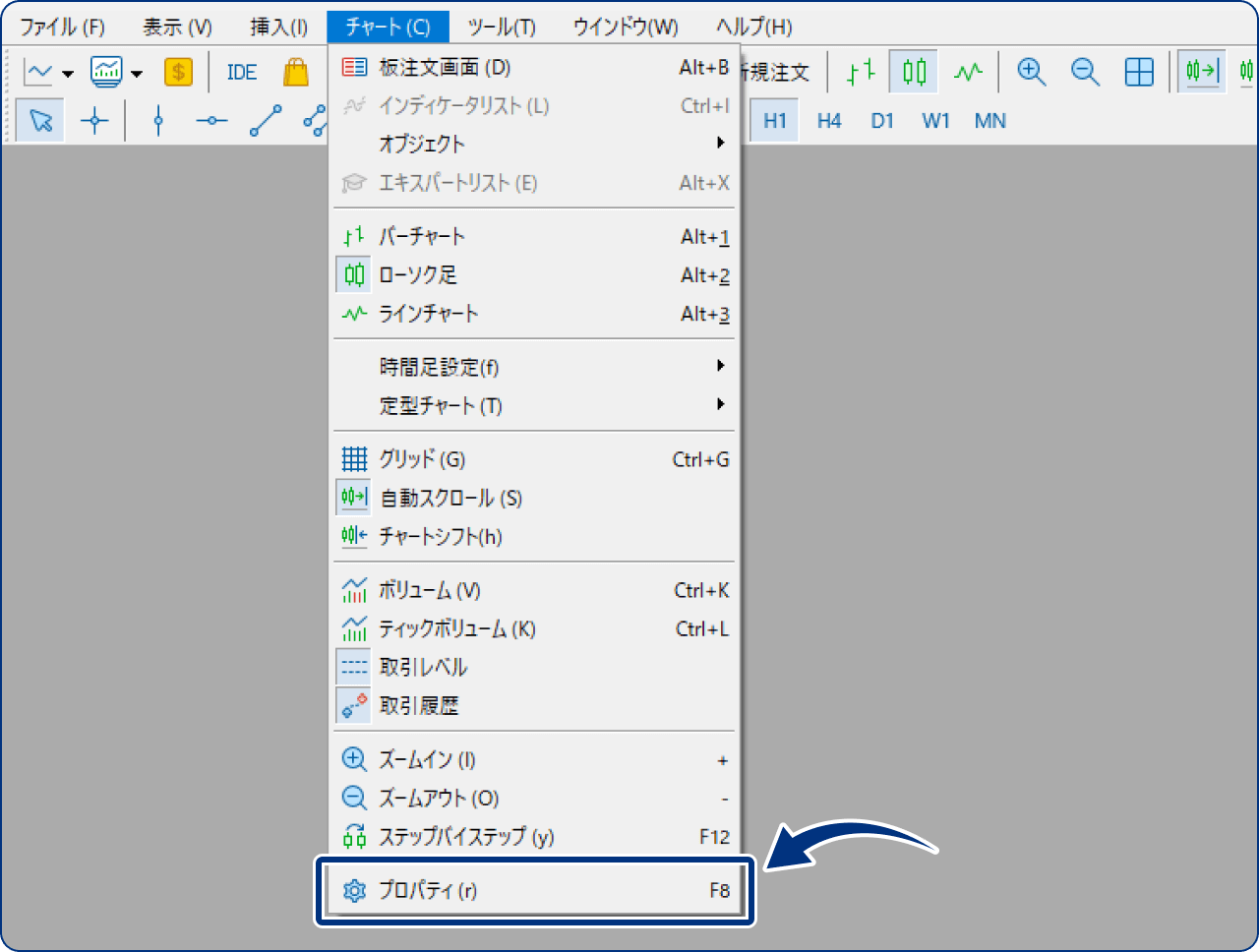Screen dimensions: 1259x952
Task: Toggle the auto scroll toolbar button
Action: pos(1201,72)
